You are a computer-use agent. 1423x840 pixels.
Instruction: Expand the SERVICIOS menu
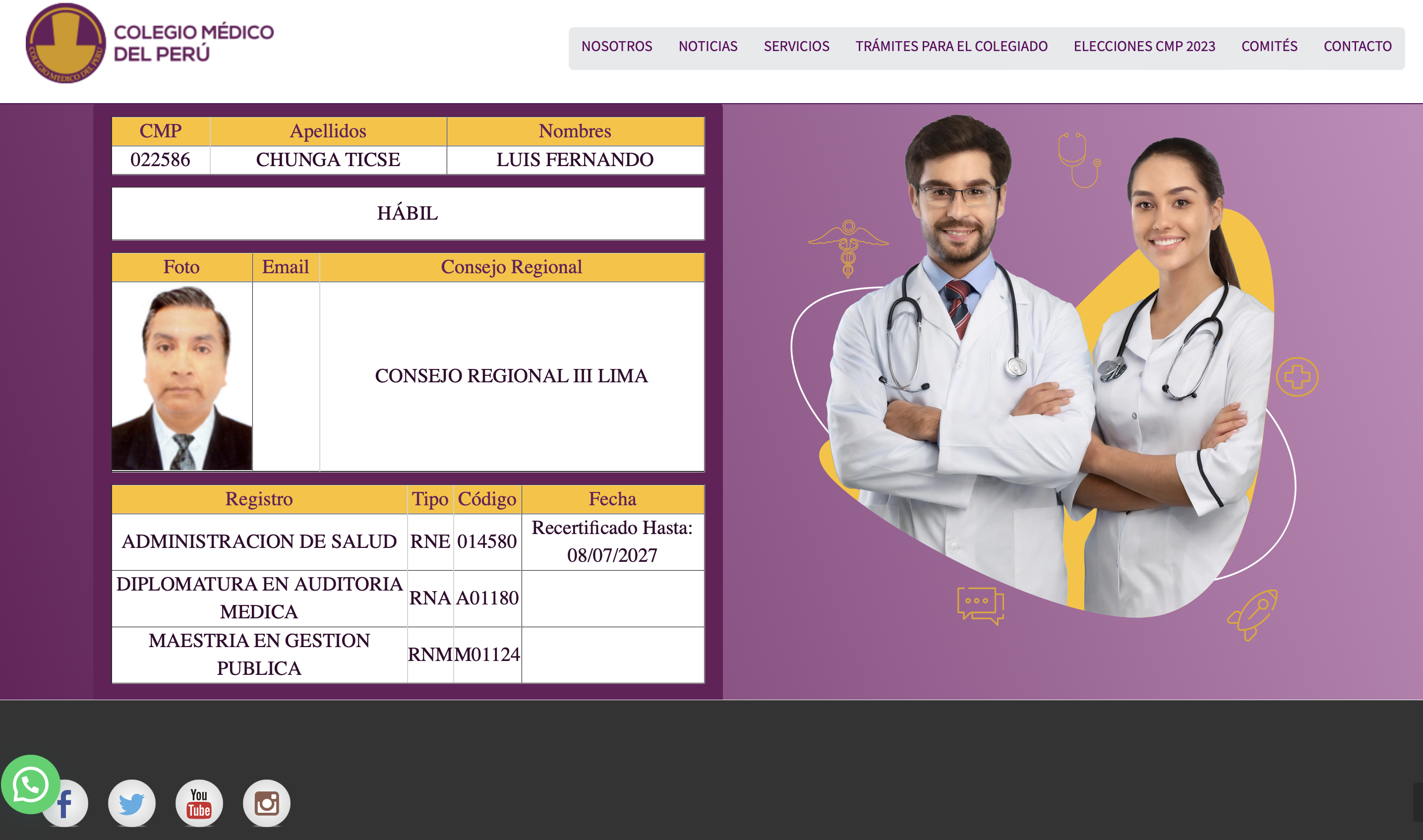click(x=796, y=47)
